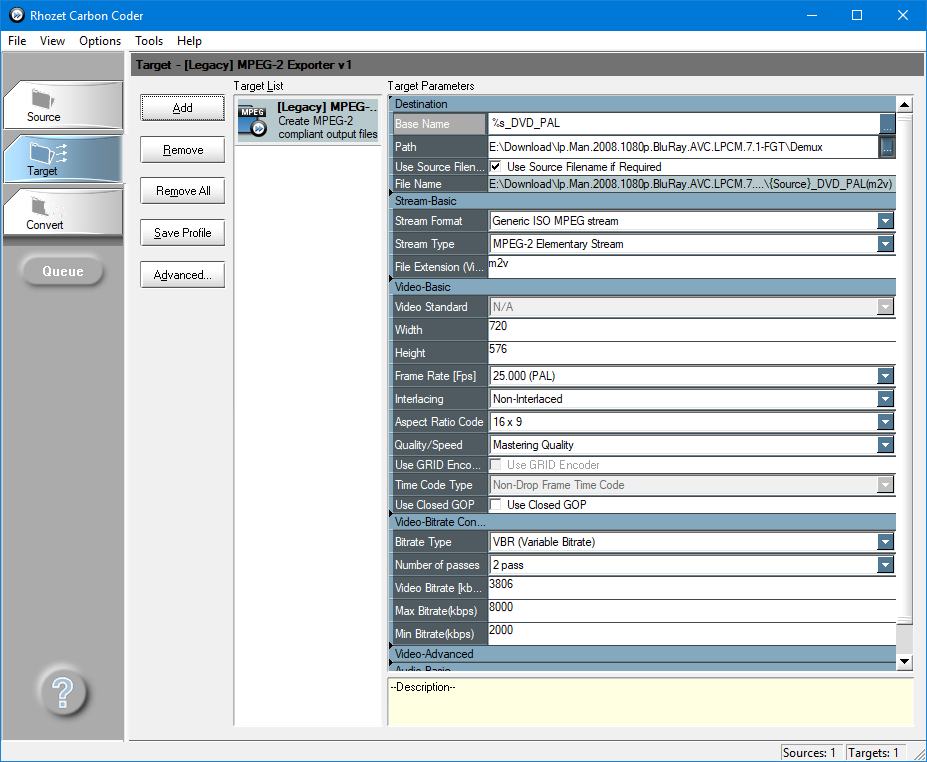Open Interlacing dropdown
Viewport: 927px width, 762px height.
click(885, 399)
